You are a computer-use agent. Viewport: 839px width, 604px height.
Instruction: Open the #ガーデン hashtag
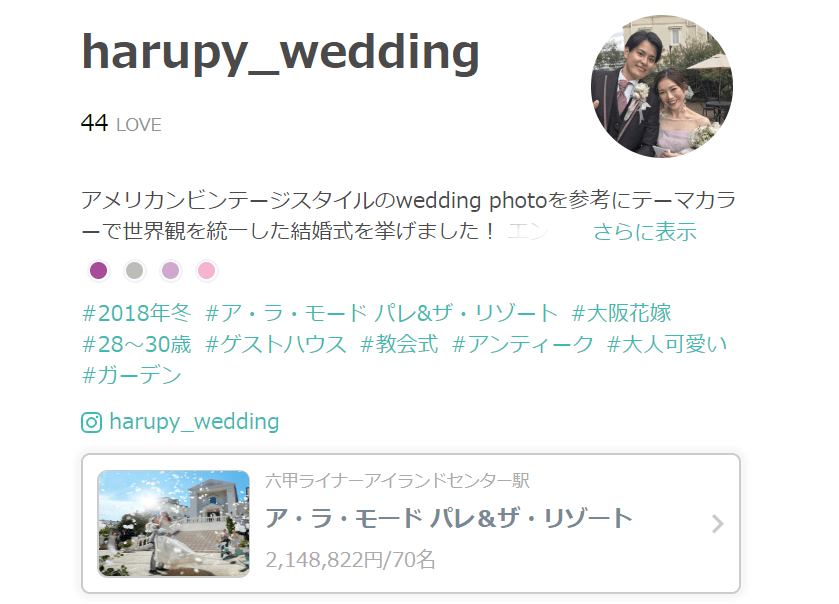point(132,375)
